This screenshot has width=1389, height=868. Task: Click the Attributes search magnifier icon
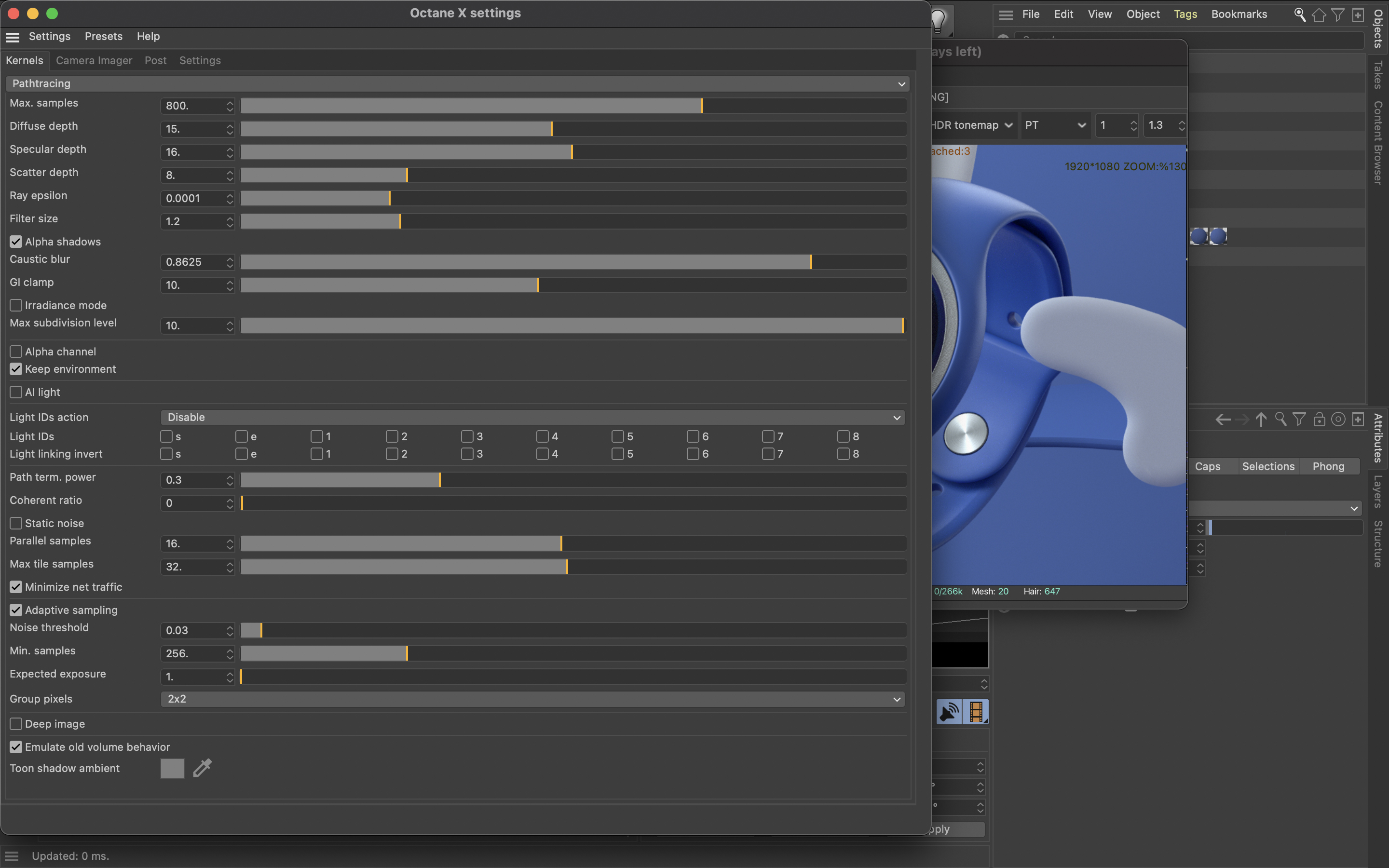1280,420
